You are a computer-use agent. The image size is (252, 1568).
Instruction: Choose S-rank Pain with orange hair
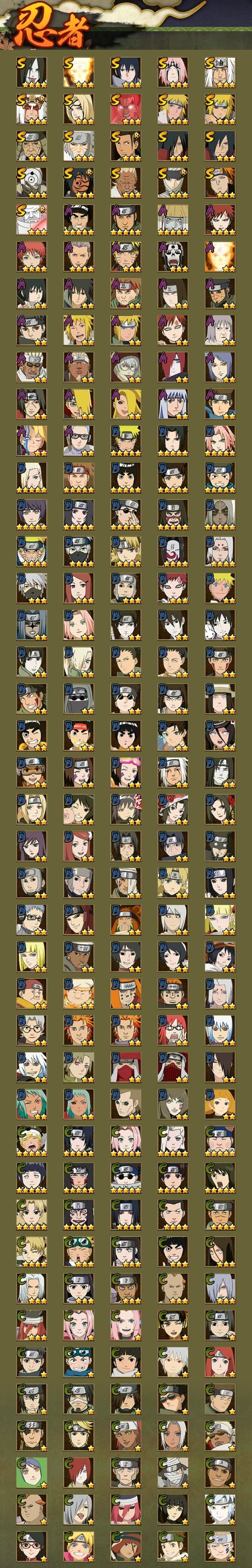(220, 183)
